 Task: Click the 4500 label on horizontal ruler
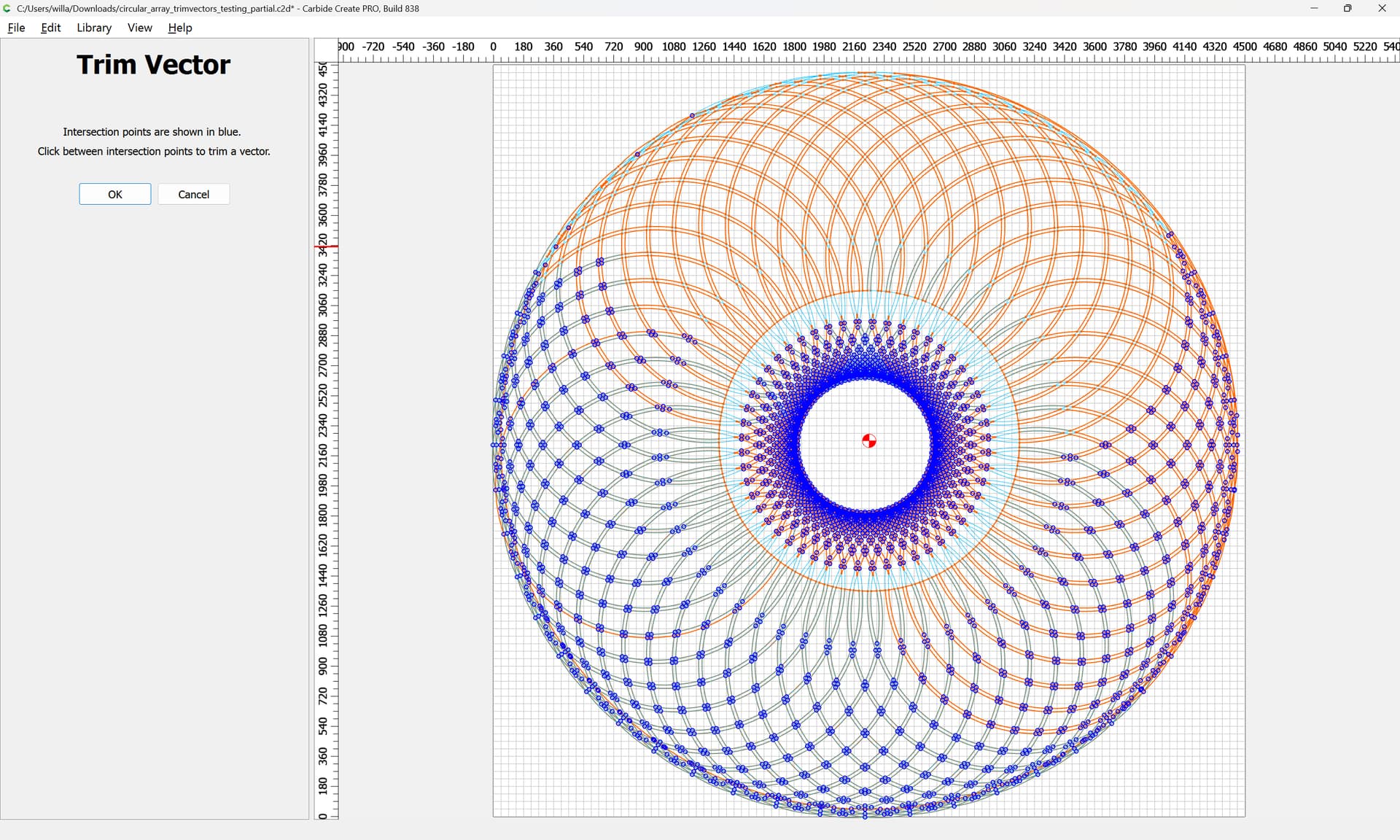tap(1245, 47)
